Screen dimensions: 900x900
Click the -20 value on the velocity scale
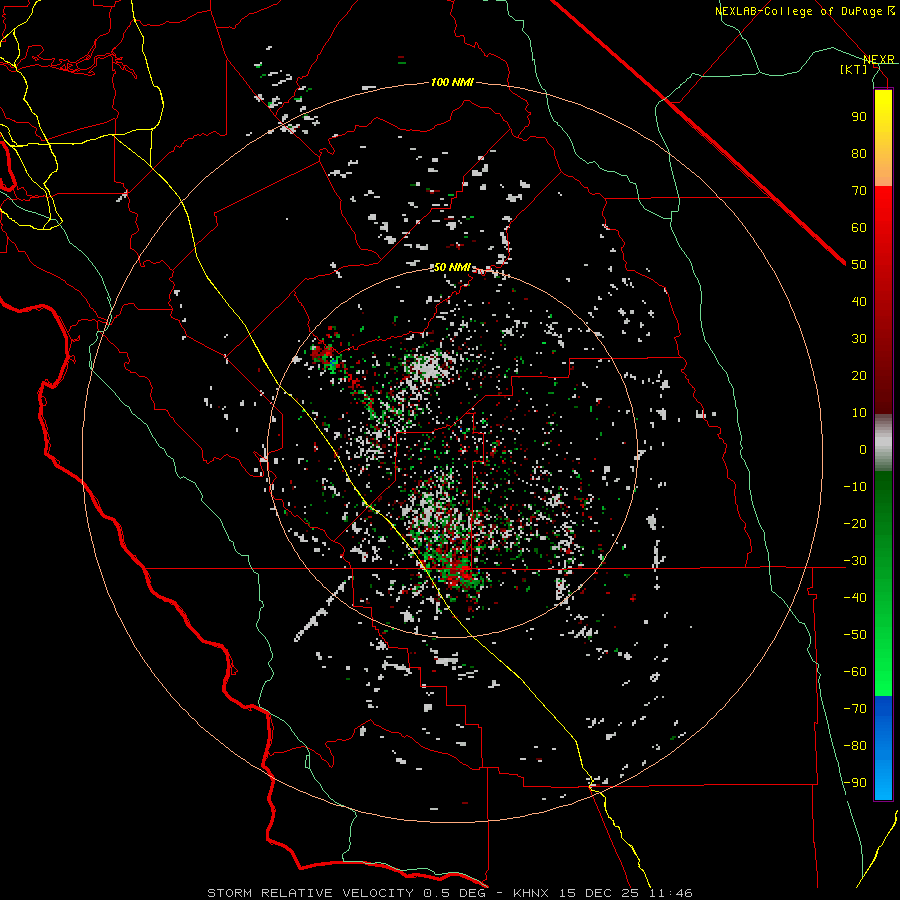click(855, 524)
